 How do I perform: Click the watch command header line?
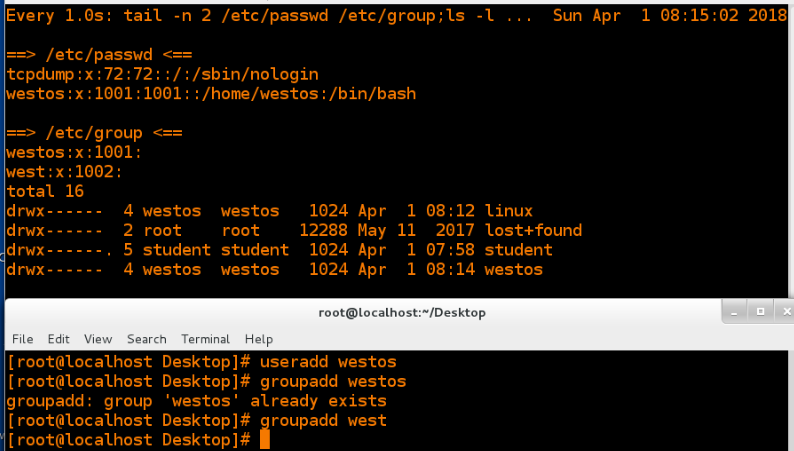(x=396, y=15)
